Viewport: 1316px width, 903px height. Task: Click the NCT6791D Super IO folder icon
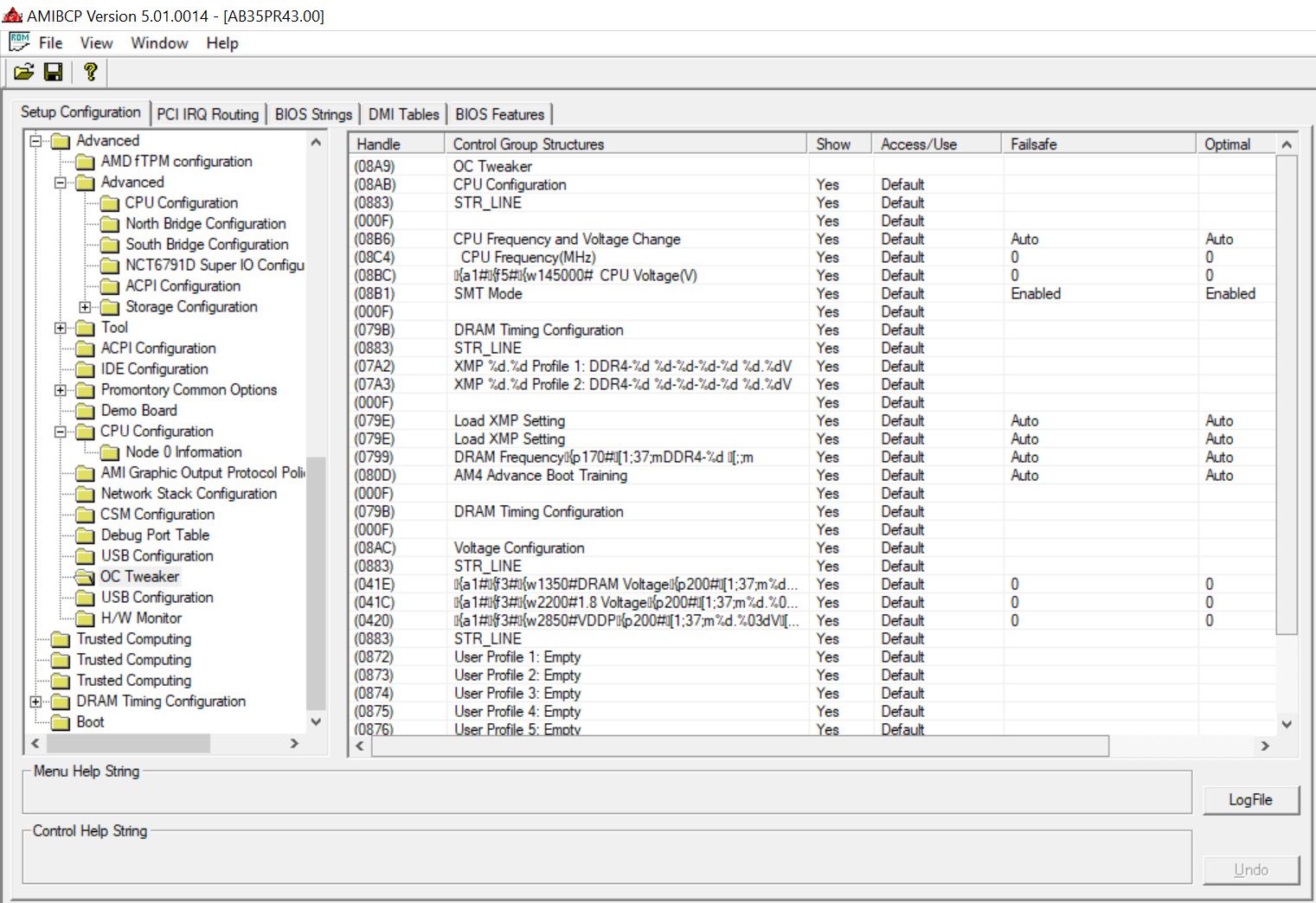(x=110, y=266)
